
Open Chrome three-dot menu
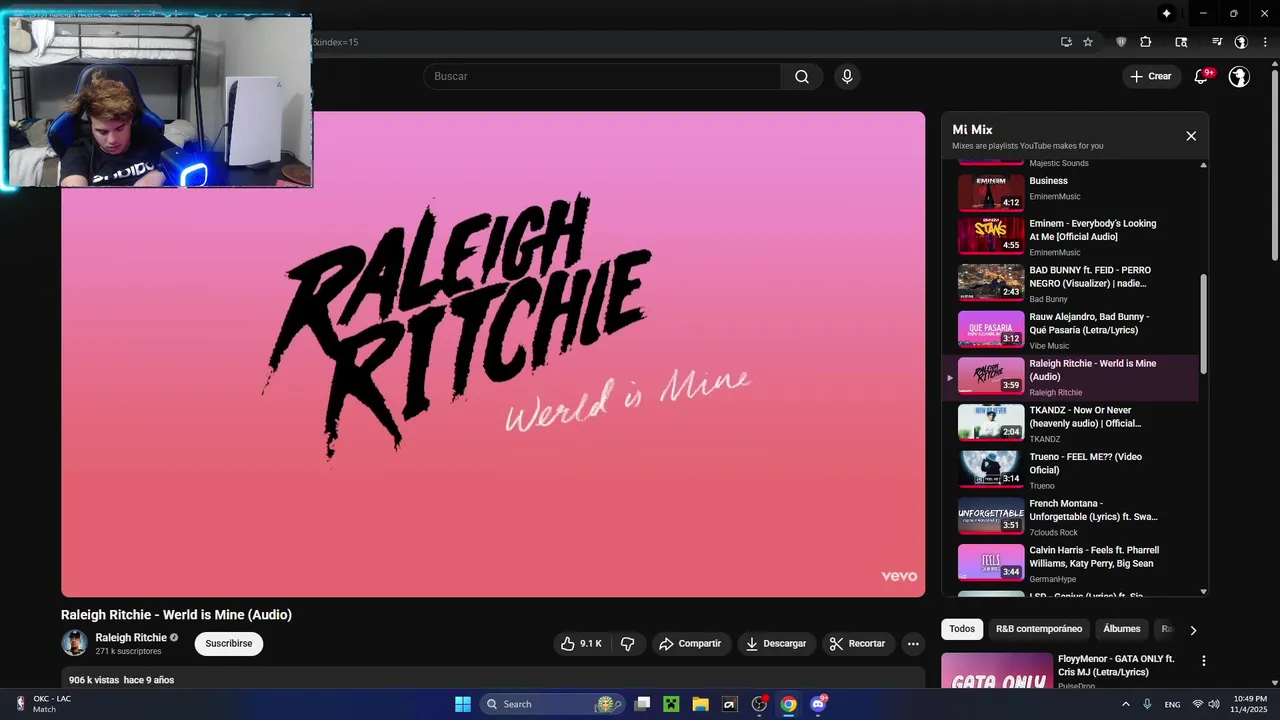[1265, 42]
